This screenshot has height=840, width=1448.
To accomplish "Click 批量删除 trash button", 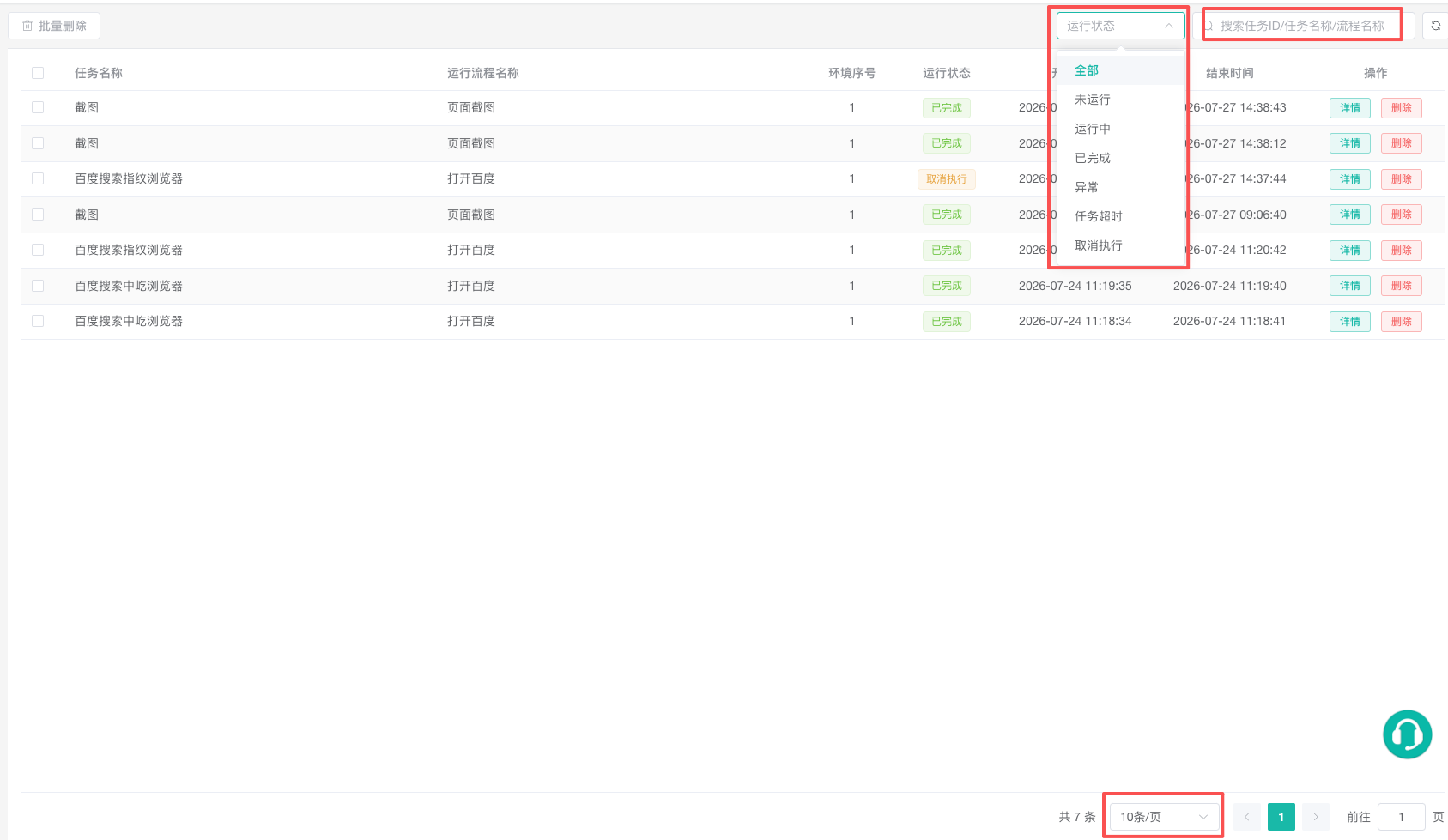I will 54,26.
